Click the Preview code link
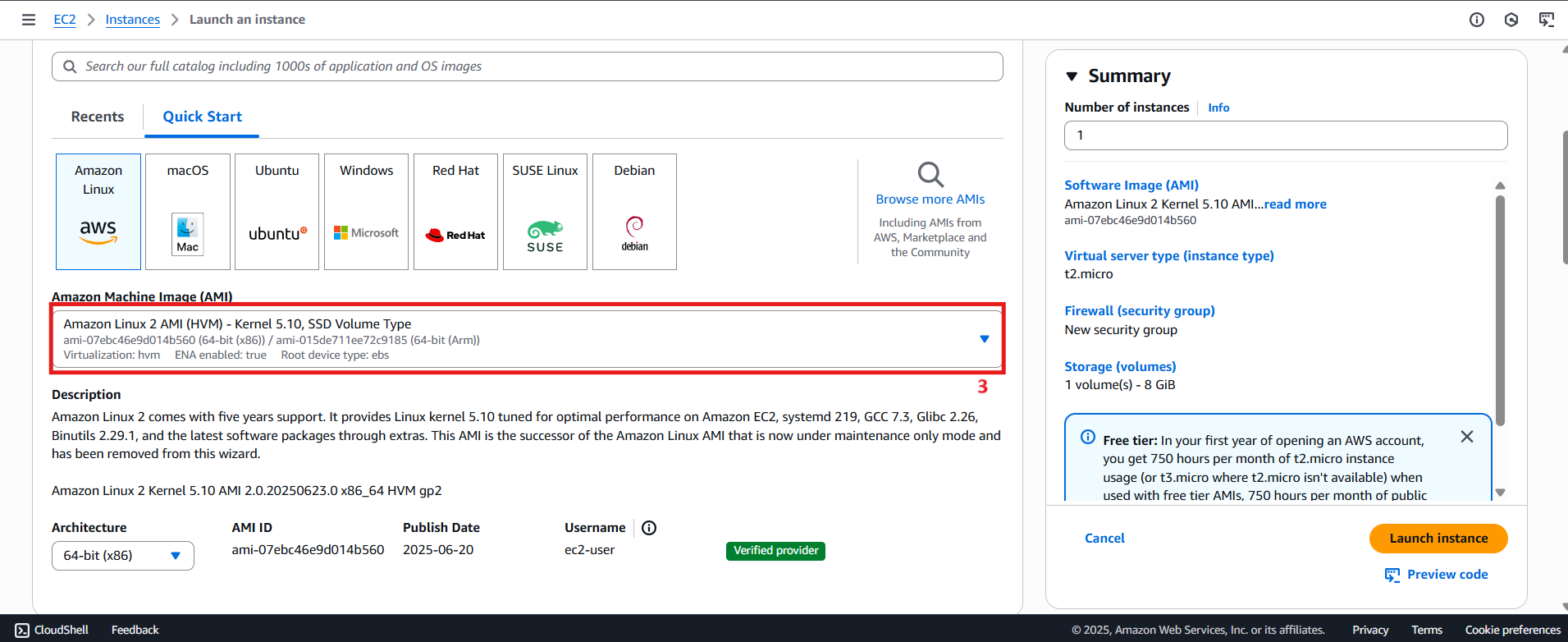This screenshot has height=642, width=1568. 1447,575
